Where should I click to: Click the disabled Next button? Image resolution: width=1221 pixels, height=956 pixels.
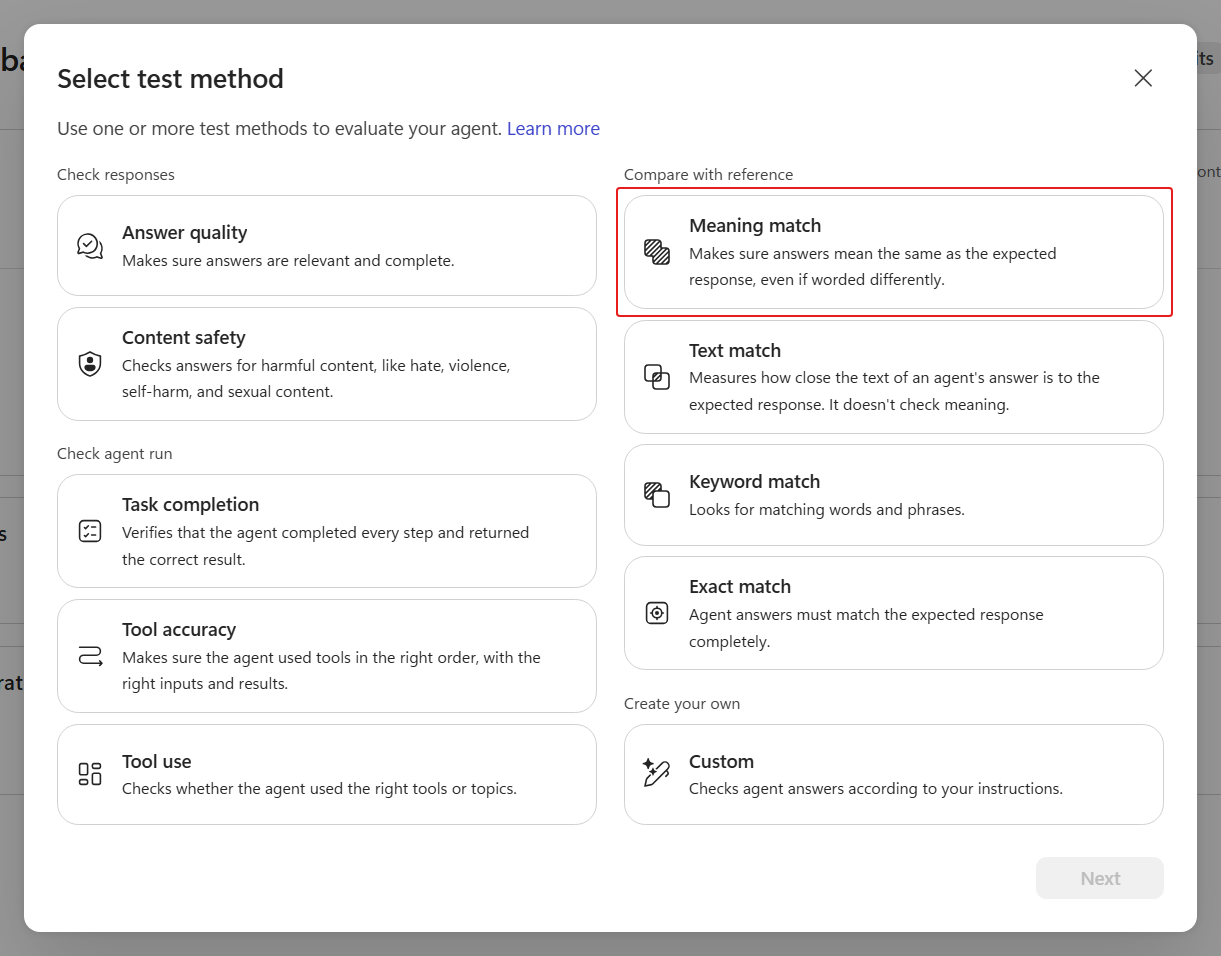point(1100,878)
